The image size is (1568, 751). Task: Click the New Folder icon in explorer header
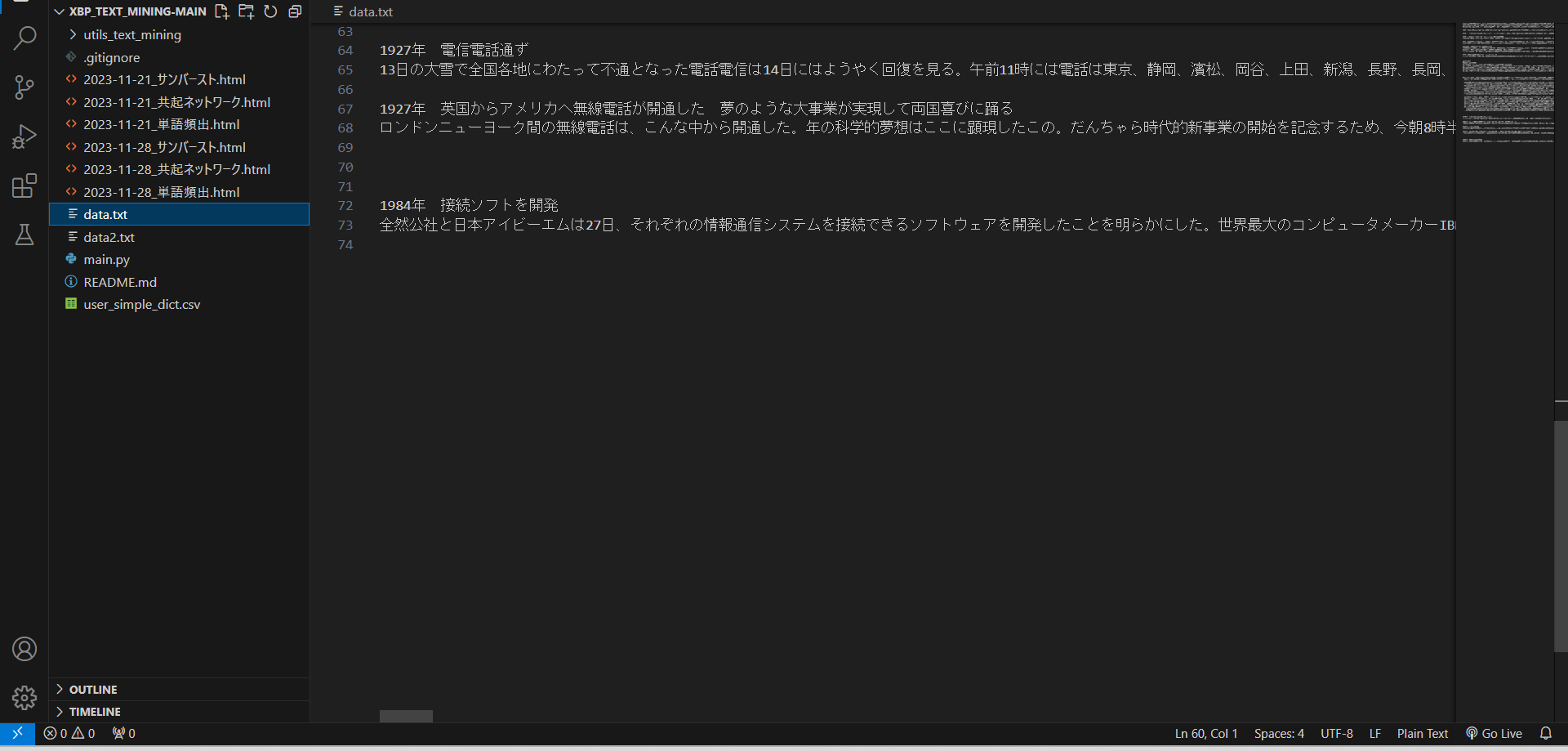click(246, 11)
